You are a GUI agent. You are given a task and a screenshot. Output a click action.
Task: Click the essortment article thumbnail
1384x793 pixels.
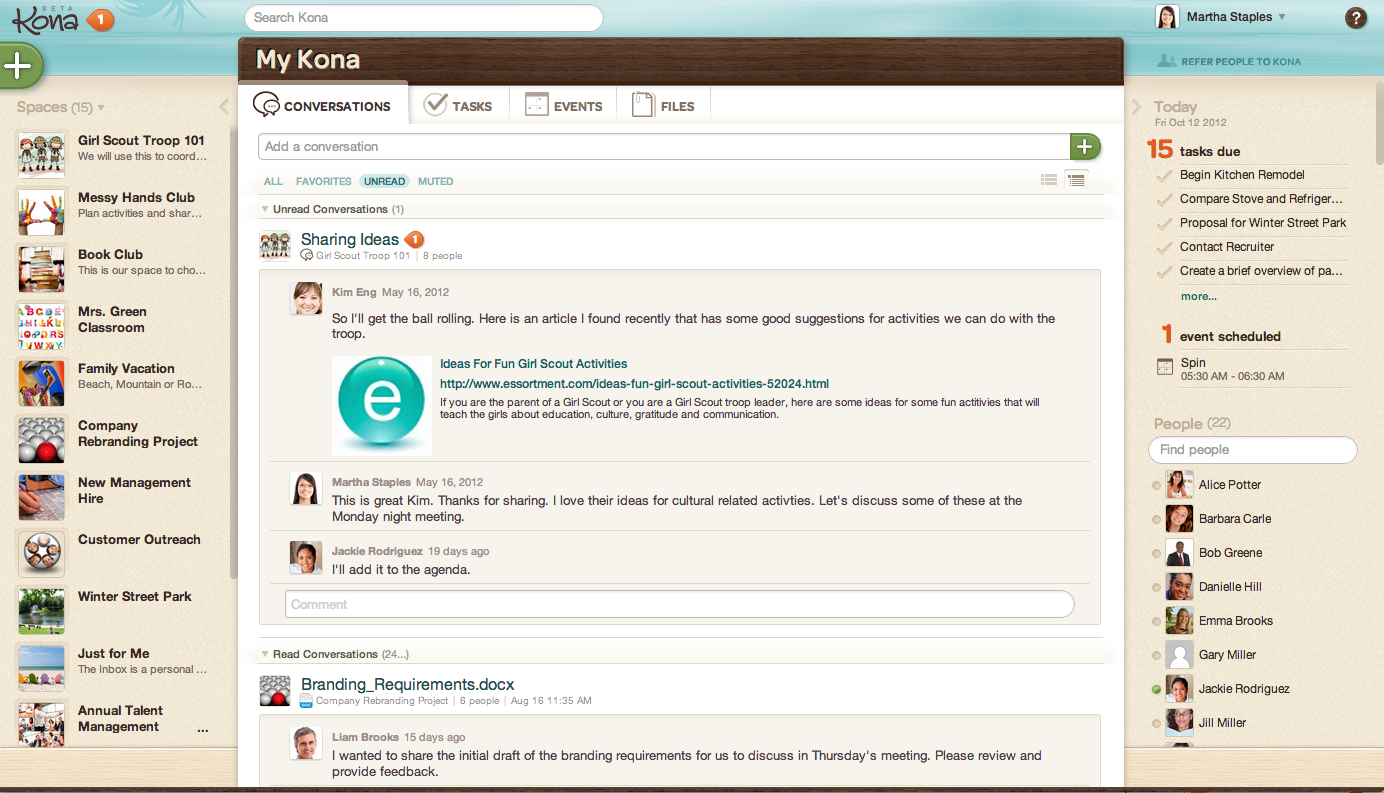[382, 405]
